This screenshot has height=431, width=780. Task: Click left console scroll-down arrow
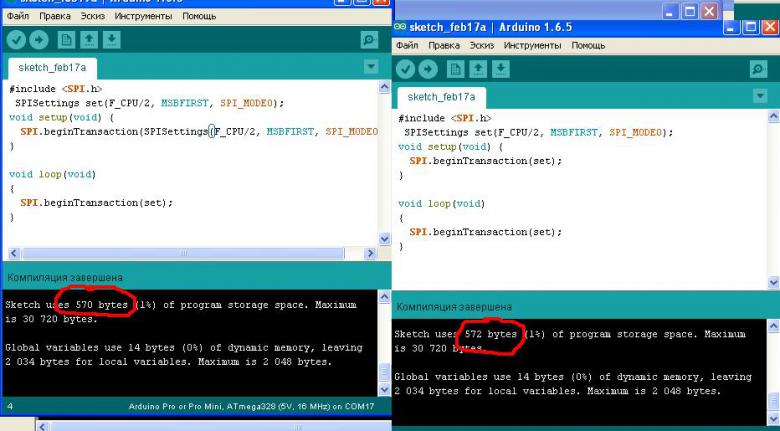(385, 389)
